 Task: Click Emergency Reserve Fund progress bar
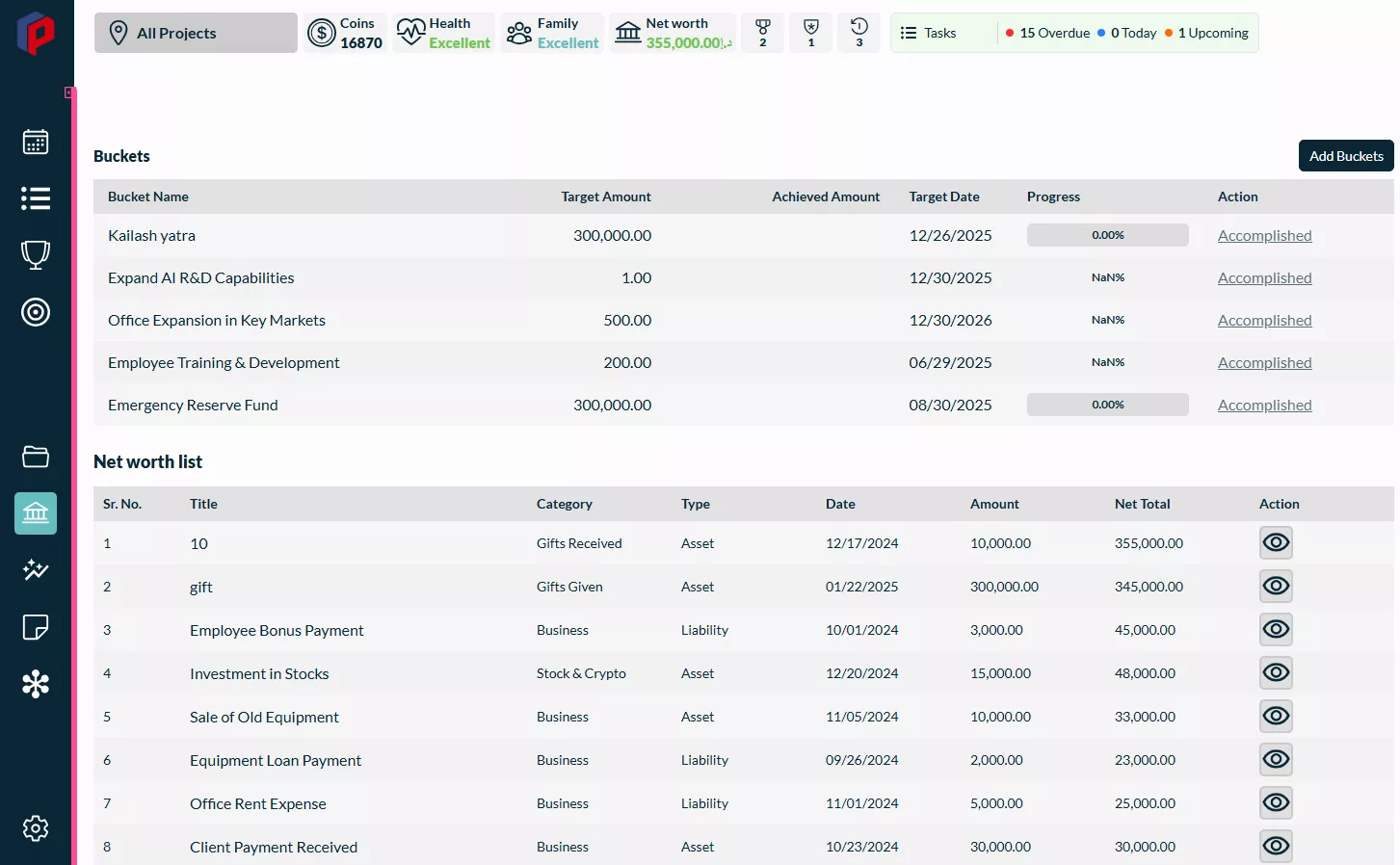[x=1108, y=405]
